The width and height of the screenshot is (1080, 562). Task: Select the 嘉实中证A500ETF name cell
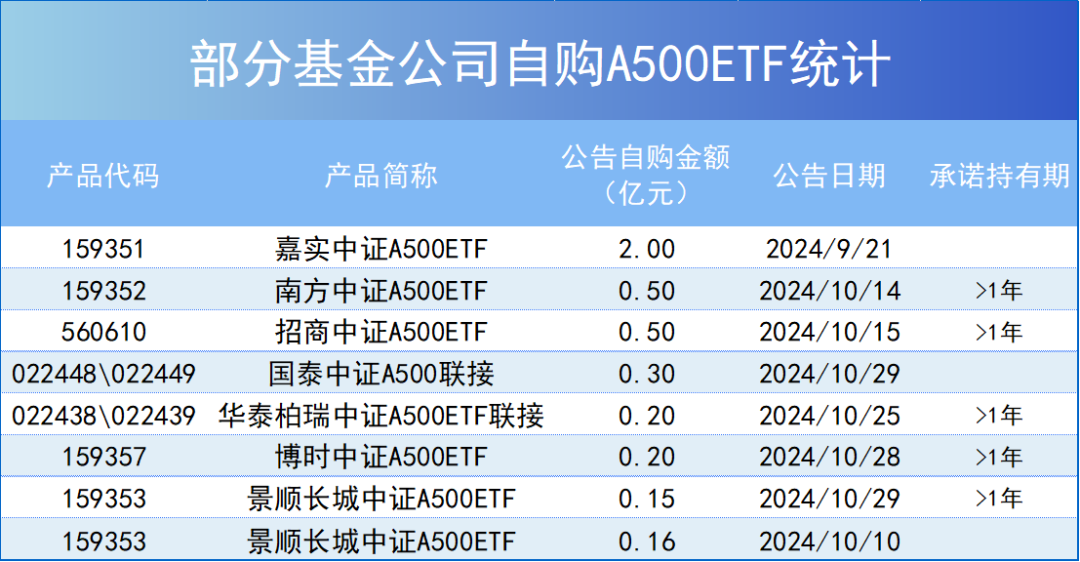pos(381,249)
